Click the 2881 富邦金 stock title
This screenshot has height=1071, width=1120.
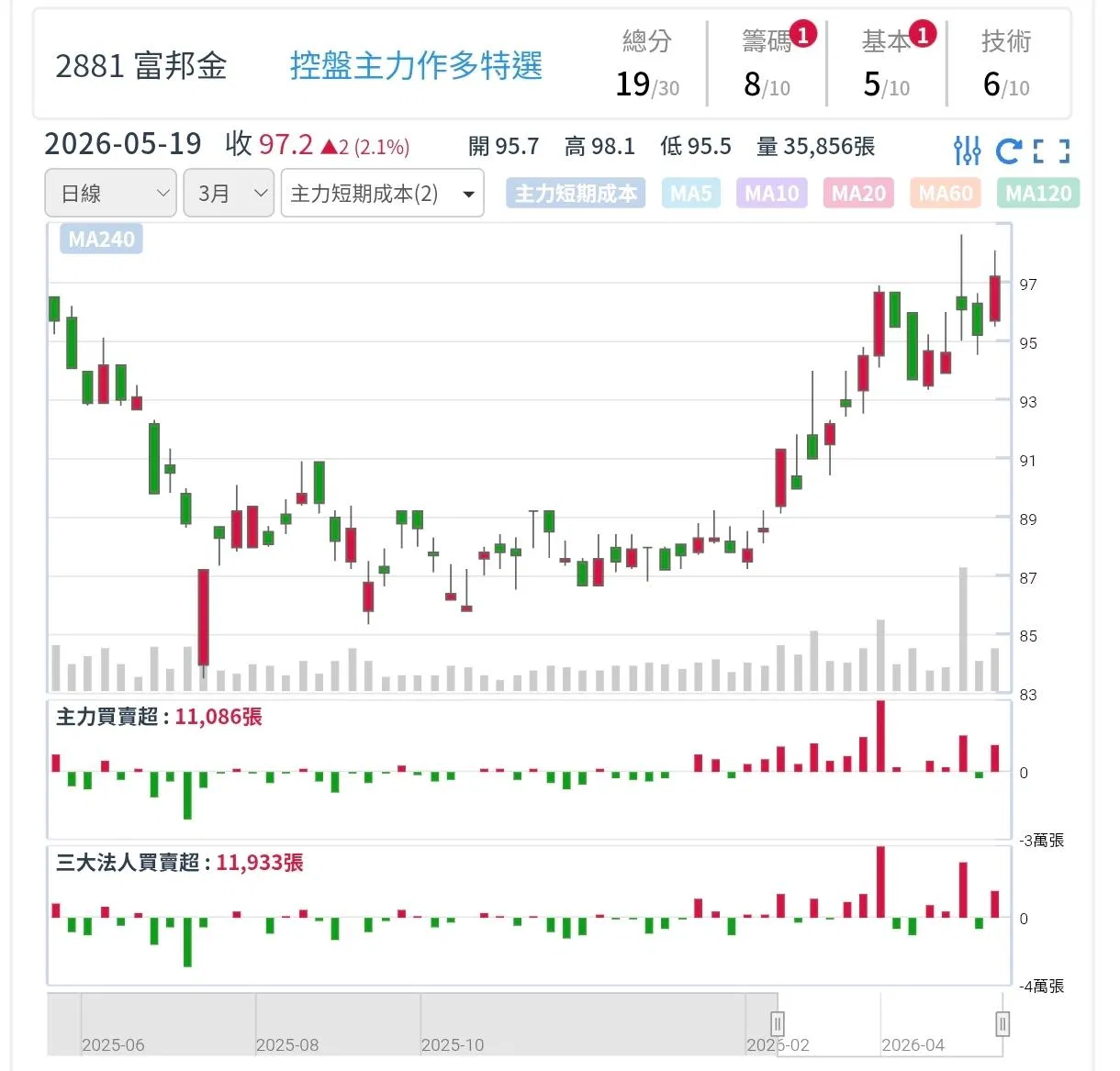coord(140,66)
